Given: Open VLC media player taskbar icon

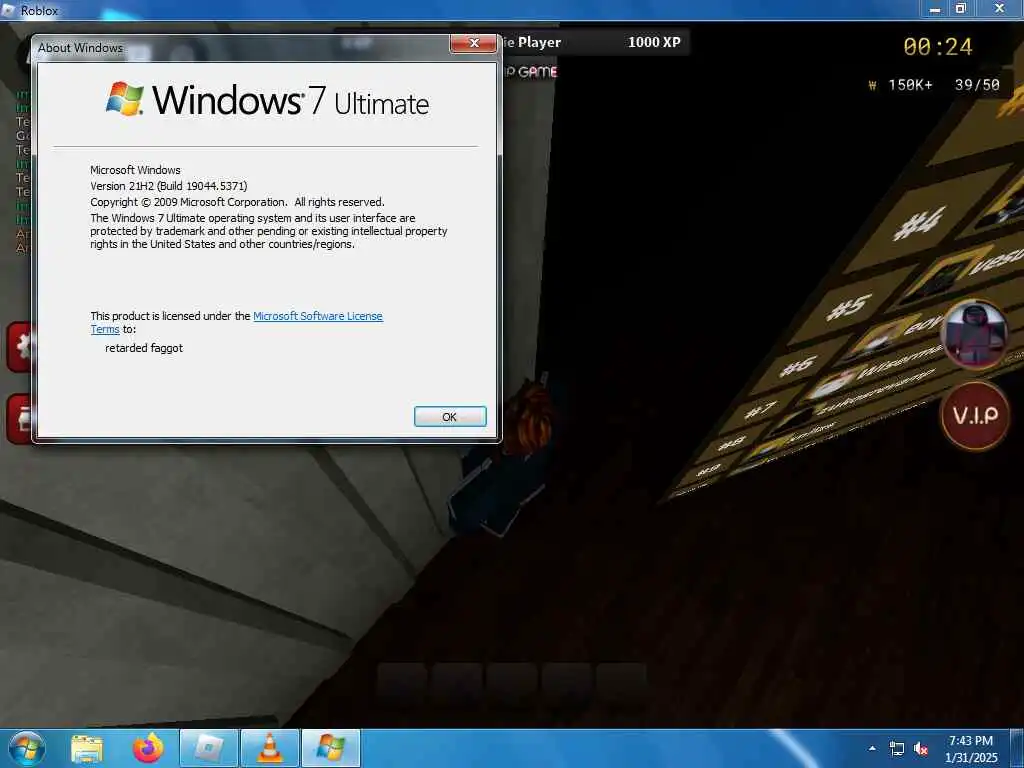Looking at the screenshot, I should [x=270, y=748].
